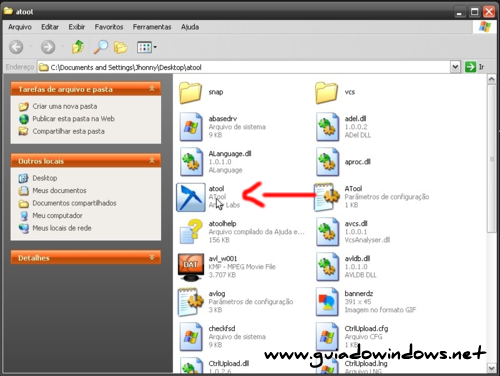Click the Back navigation arrow
Screen dimensions: 500x376
pyautogui.click(x=16, y=47)
